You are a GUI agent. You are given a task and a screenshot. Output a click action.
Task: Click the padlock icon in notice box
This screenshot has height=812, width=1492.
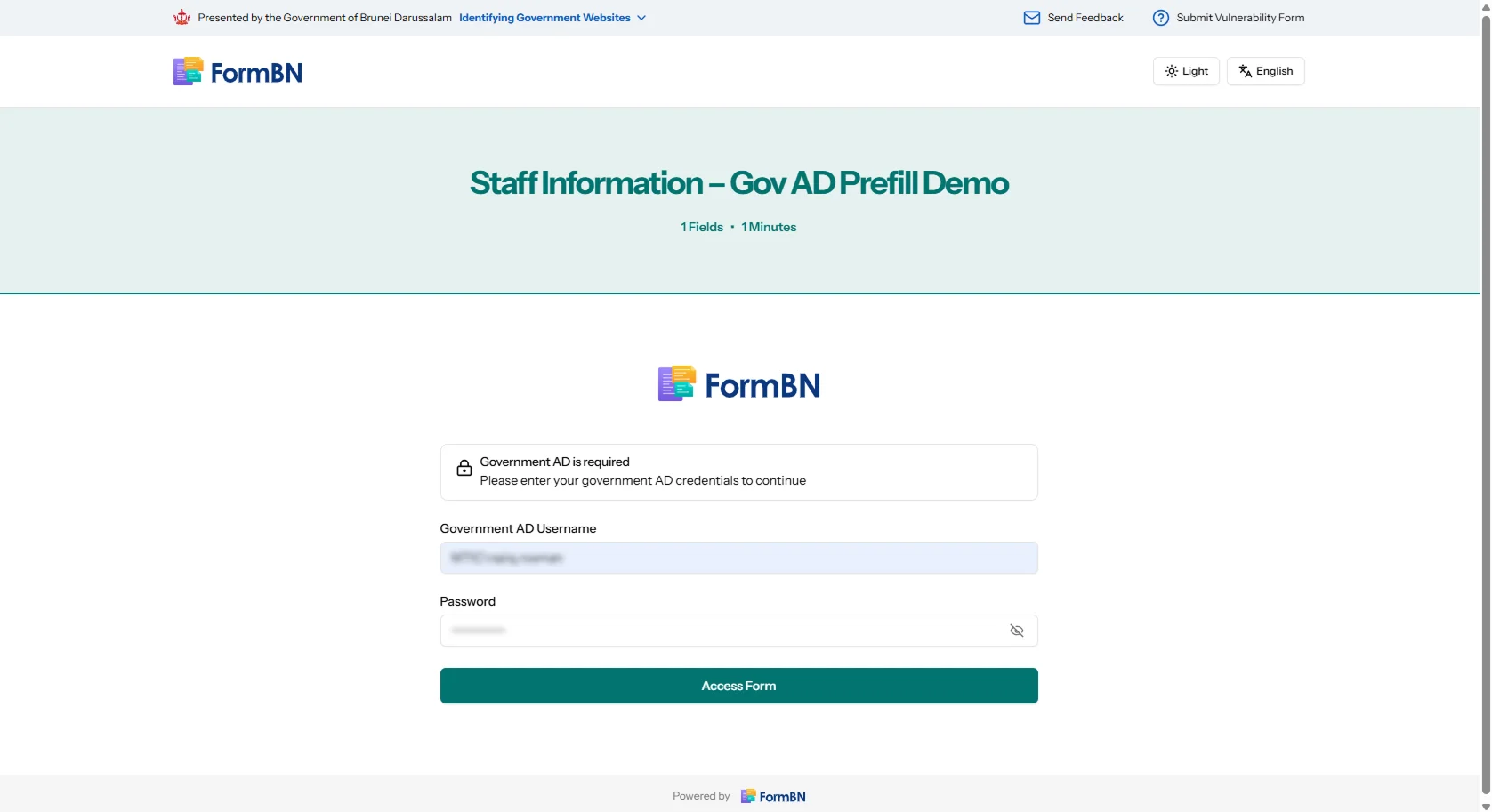464,469
